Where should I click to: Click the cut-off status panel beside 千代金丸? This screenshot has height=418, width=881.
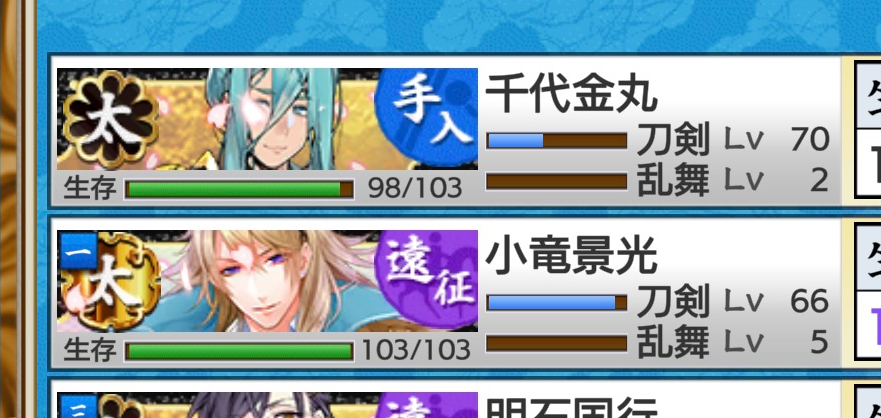coord(868,128)
